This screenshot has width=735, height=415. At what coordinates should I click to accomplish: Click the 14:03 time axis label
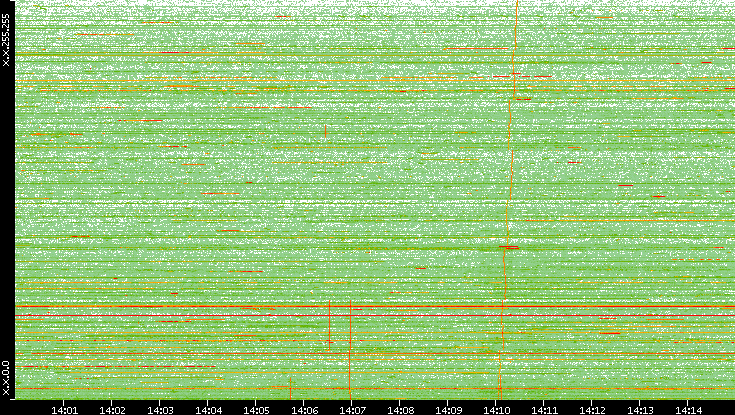click(160, 410)
